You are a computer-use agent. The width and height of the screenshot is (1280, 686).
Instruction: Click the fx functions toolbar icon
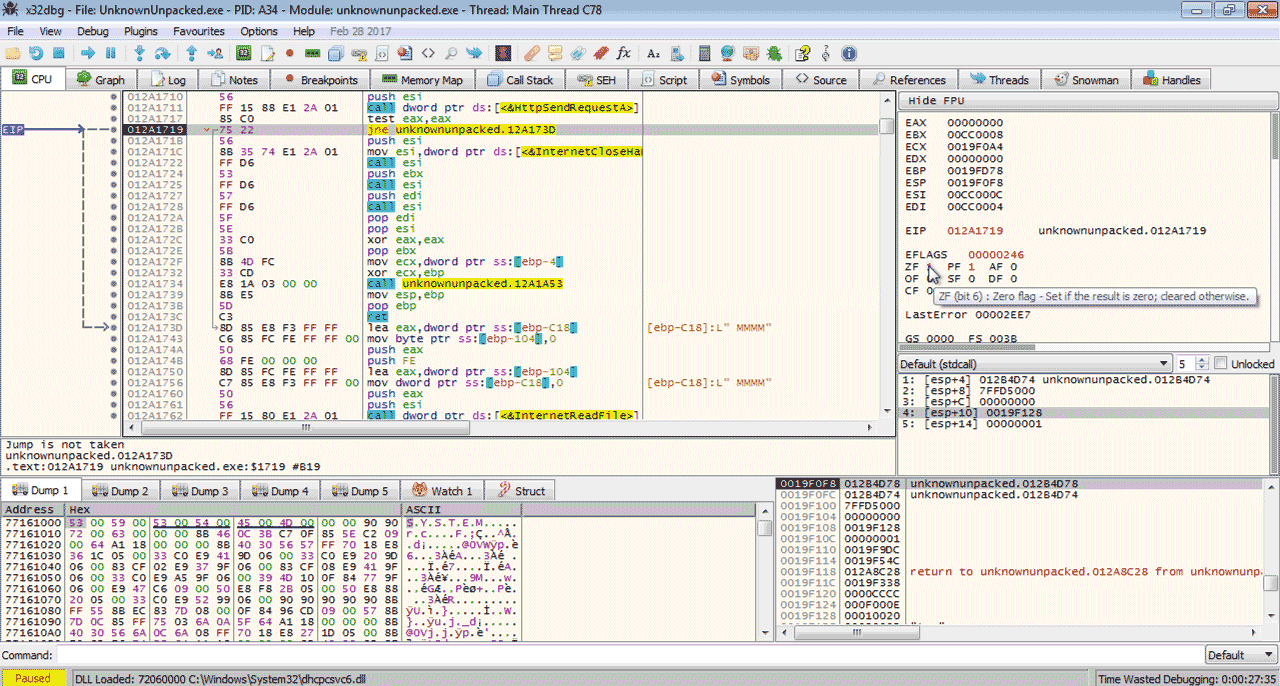tap(624, 53)
